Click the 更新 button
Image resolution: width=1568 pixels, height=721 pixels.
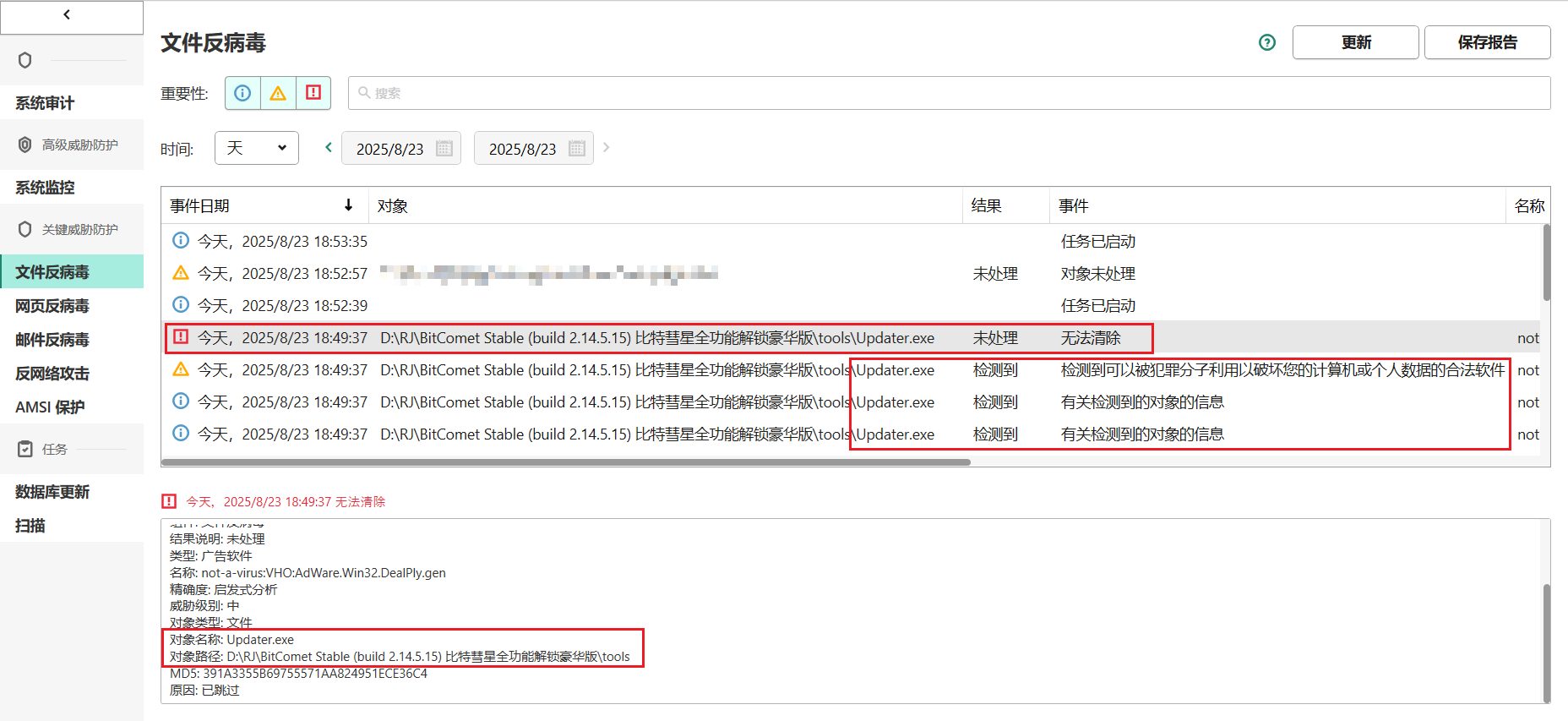[x=1355, y=42]
